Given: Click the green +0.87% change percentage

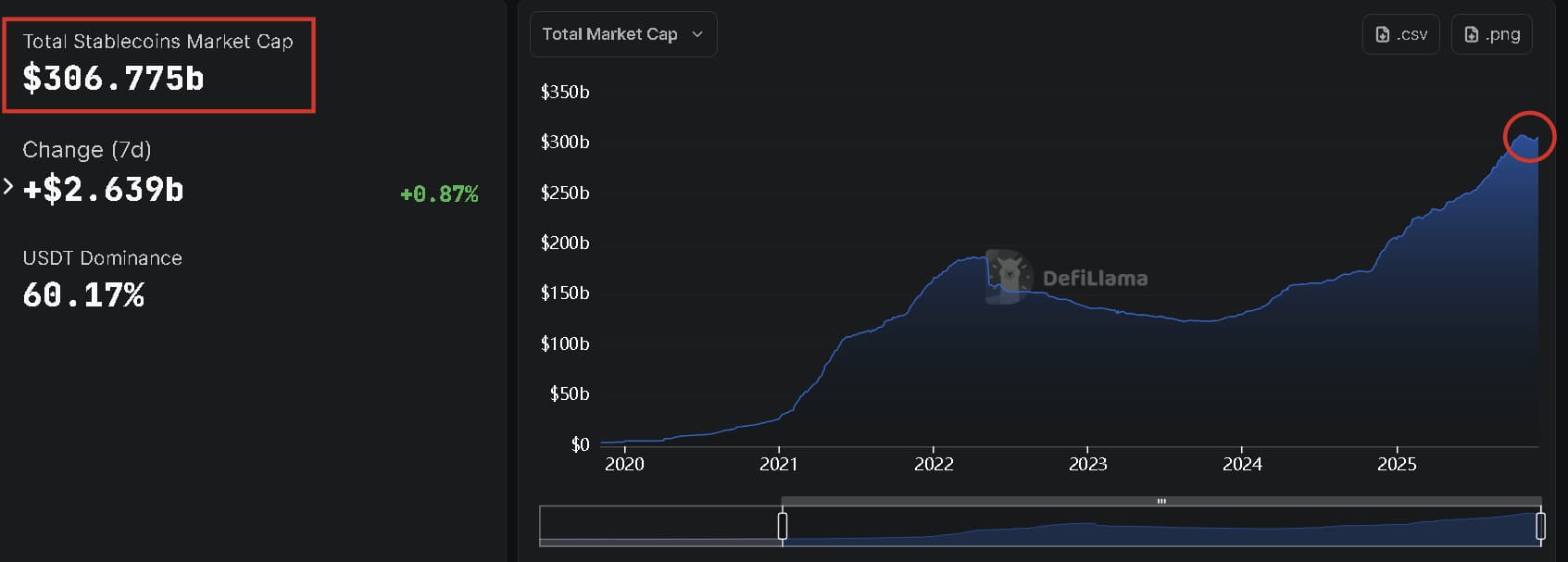Looking at the screenshot, I should pos(439,194).
